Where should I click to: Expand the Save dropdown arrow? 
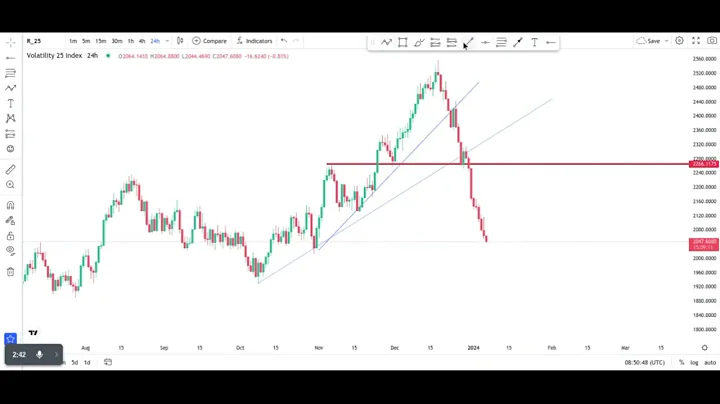[x=666, y=41]
